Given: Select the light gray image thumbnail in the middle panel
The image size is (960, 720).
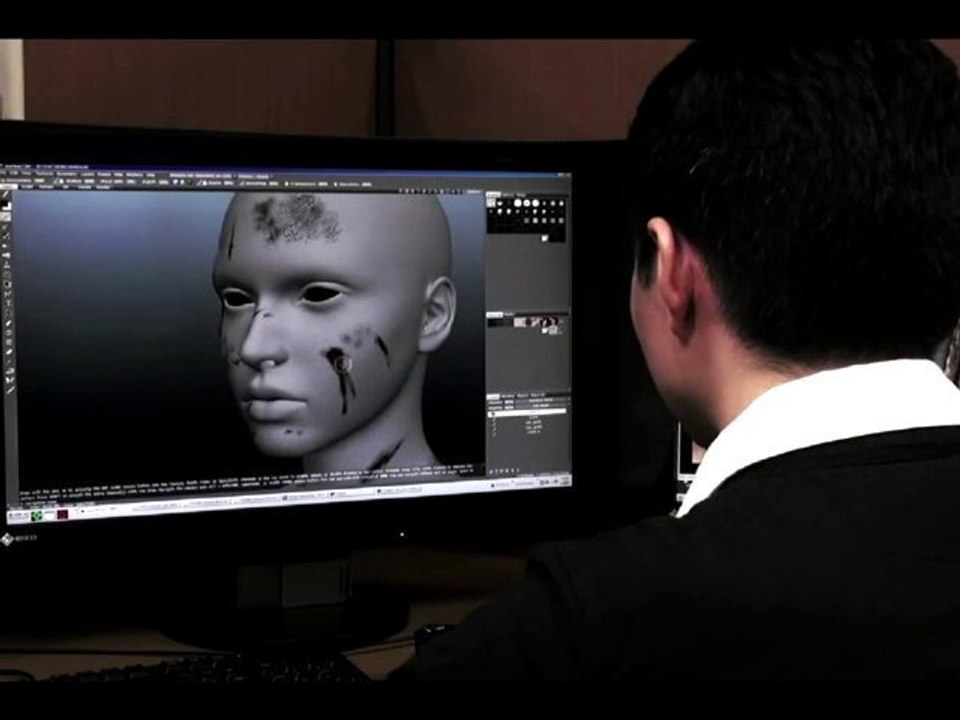Looking at the screenshot, I should pos(520,321).
